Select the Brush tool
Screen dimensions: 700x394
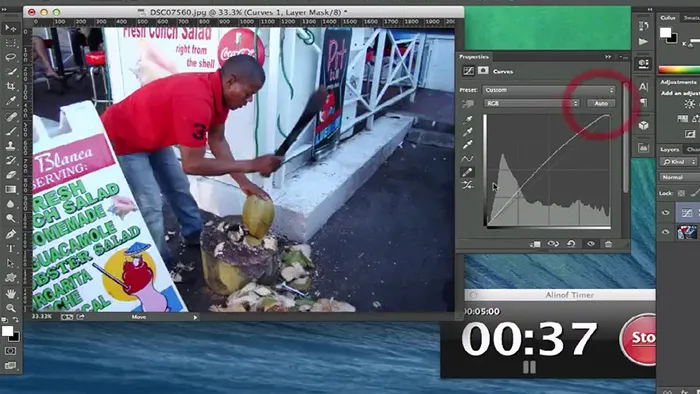coord(10,131)
